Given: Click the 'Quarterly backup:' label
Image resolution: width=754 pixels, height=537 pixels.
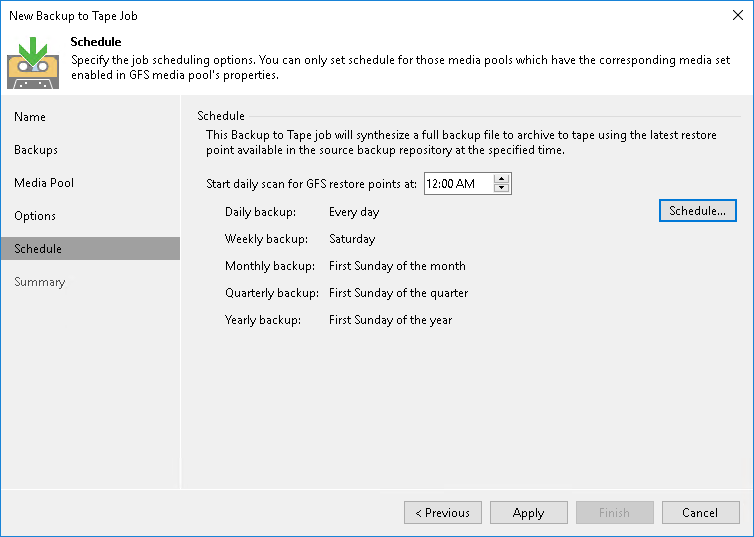Looking at the screenshot, I should click(272, 293).
